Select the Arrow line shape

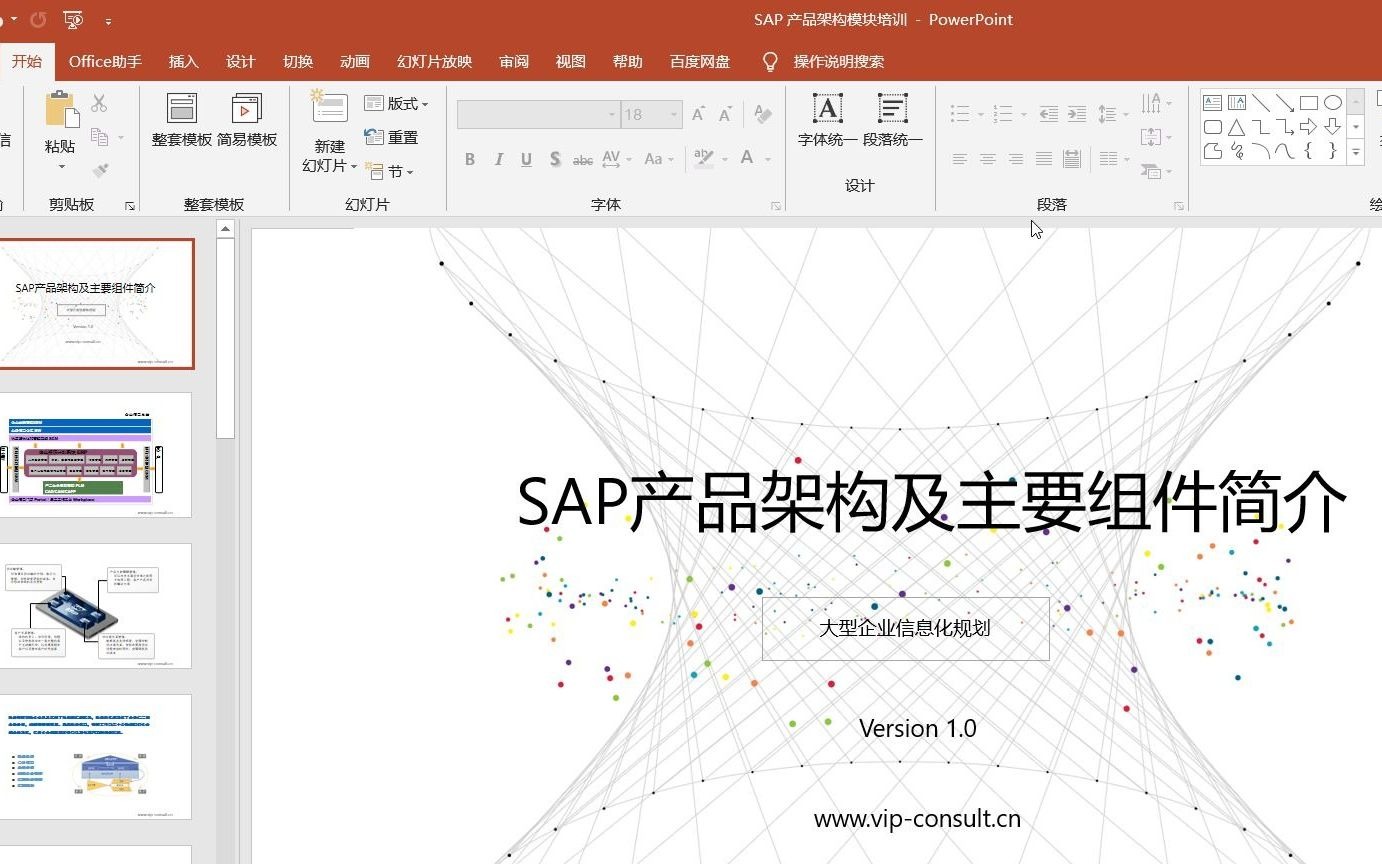pyautogui.click(x=1285, y=102)
